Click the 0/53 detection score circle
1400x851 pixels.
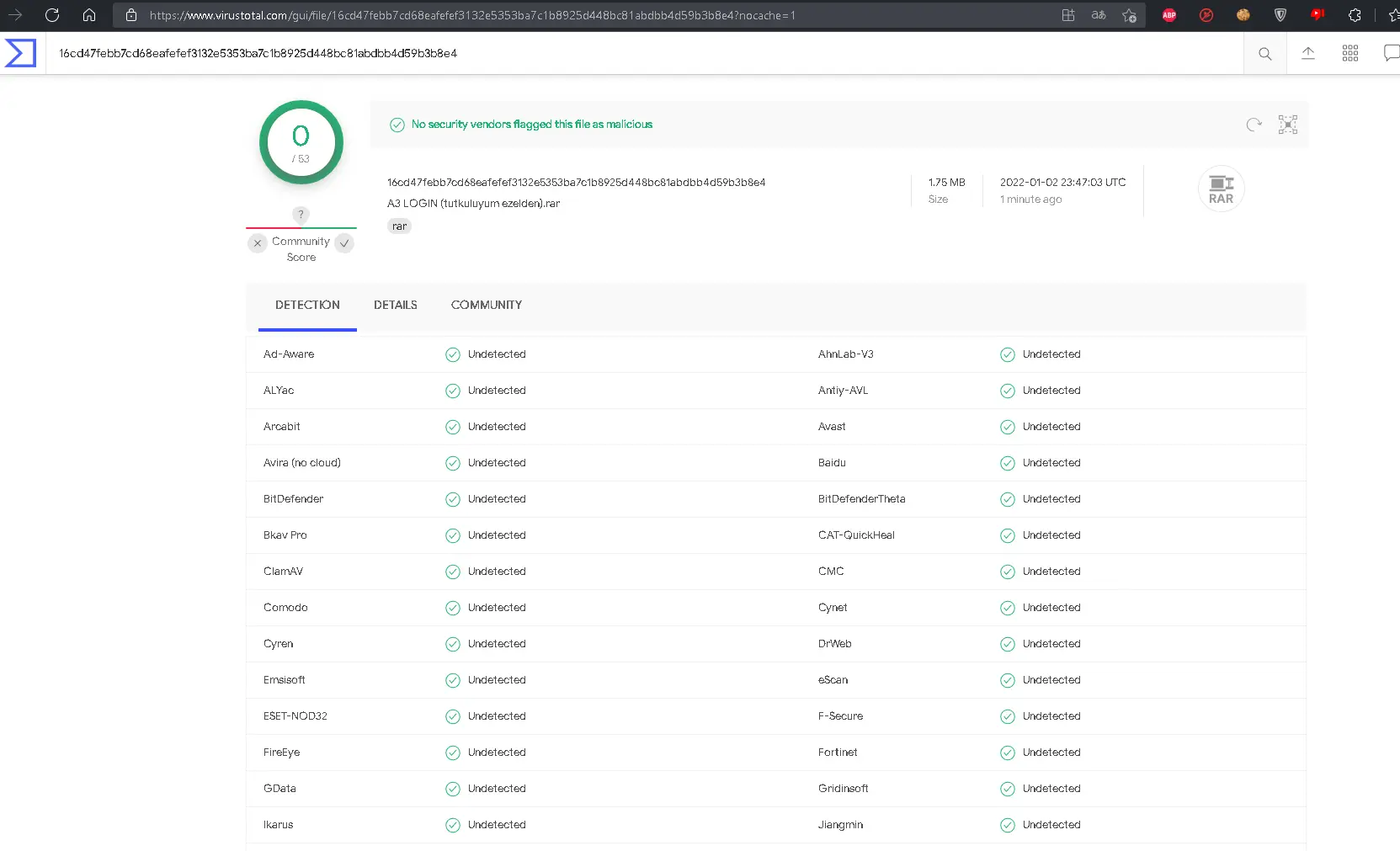tap(301, 142)
